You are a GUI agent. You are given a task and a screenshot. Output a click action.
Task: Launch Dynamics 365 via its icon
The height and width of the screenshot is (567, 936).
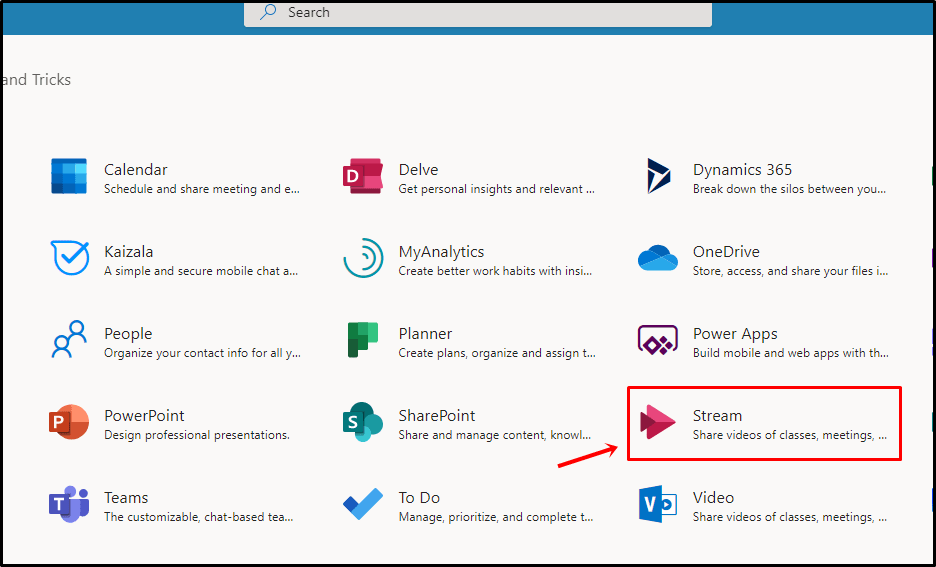pos(658,177)
